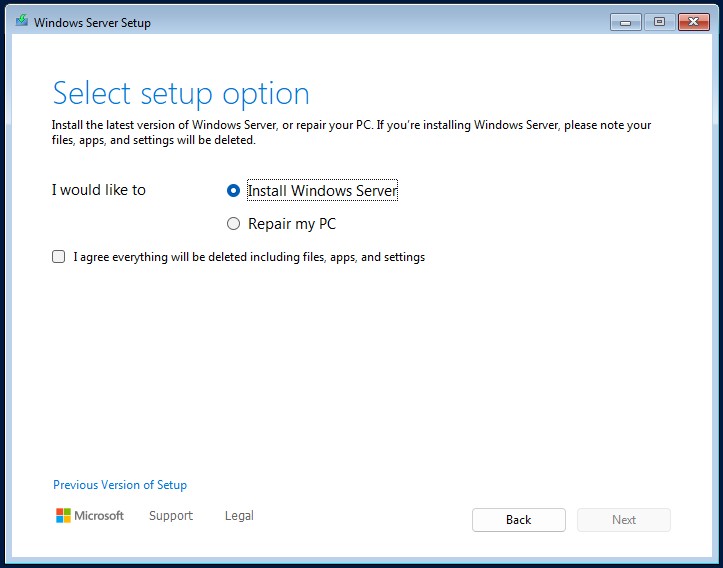This screenshot has height=568, width=723.
Task: Click the Back button
Action: (519, 520)
